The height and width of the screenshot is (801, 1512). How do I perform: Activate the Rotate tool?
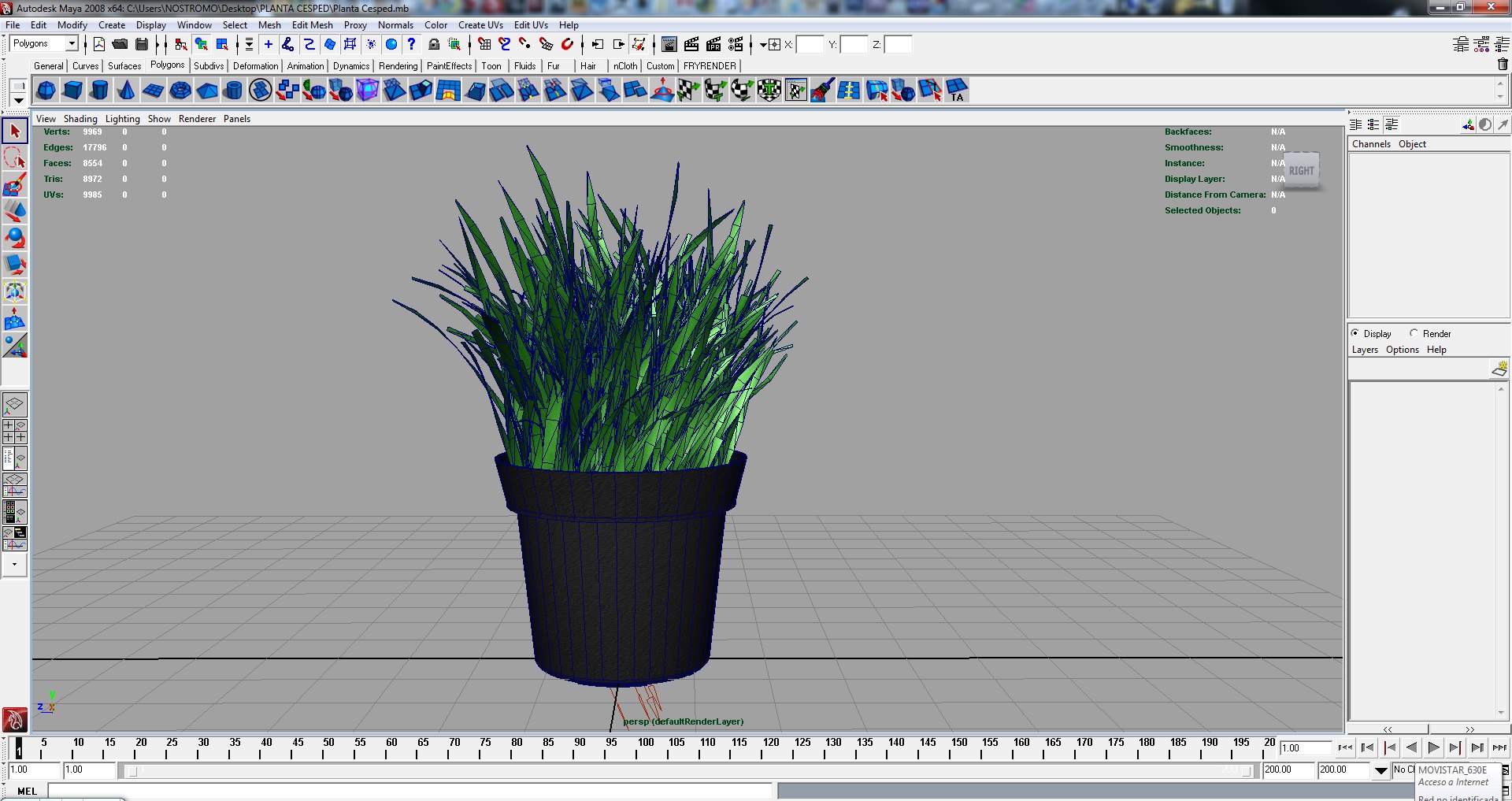(x=15, y=238)
